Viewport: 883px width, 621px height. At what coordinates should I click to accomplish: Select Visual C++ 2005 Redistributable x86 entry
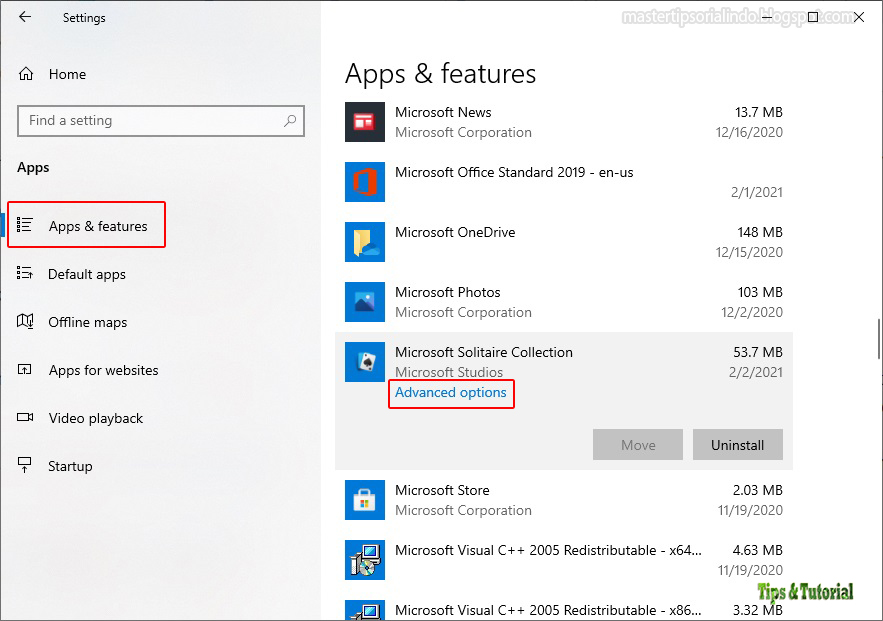pos(548,610)
